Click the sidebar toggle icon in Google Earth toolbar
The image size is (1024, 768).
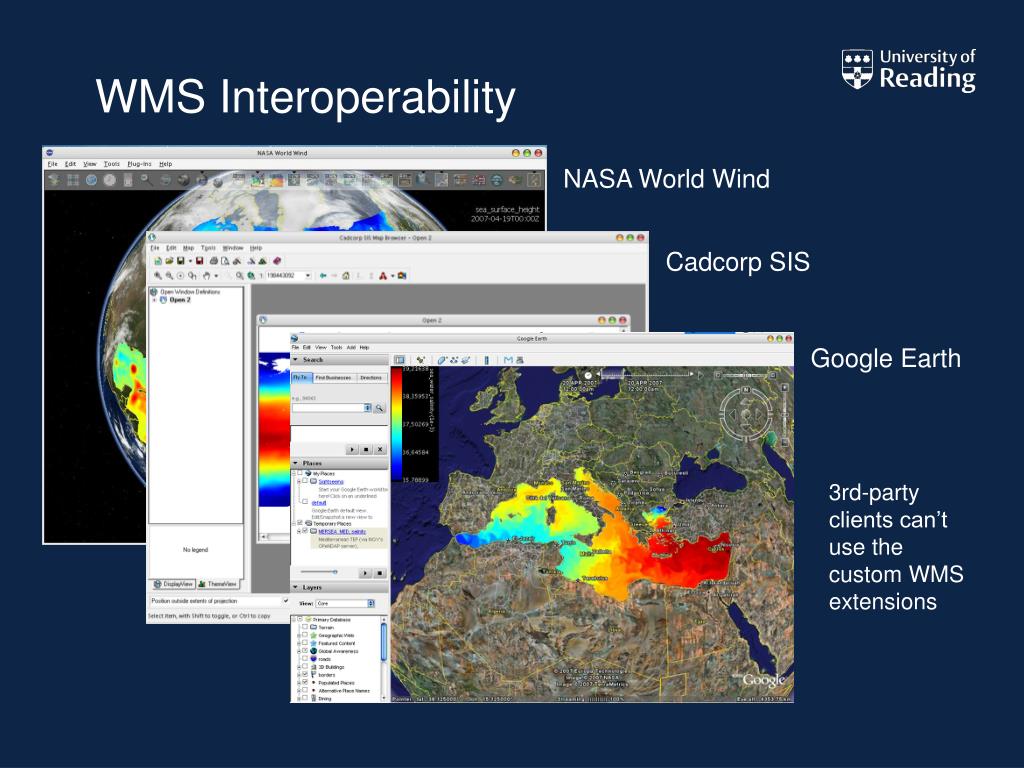click(399, 360)
